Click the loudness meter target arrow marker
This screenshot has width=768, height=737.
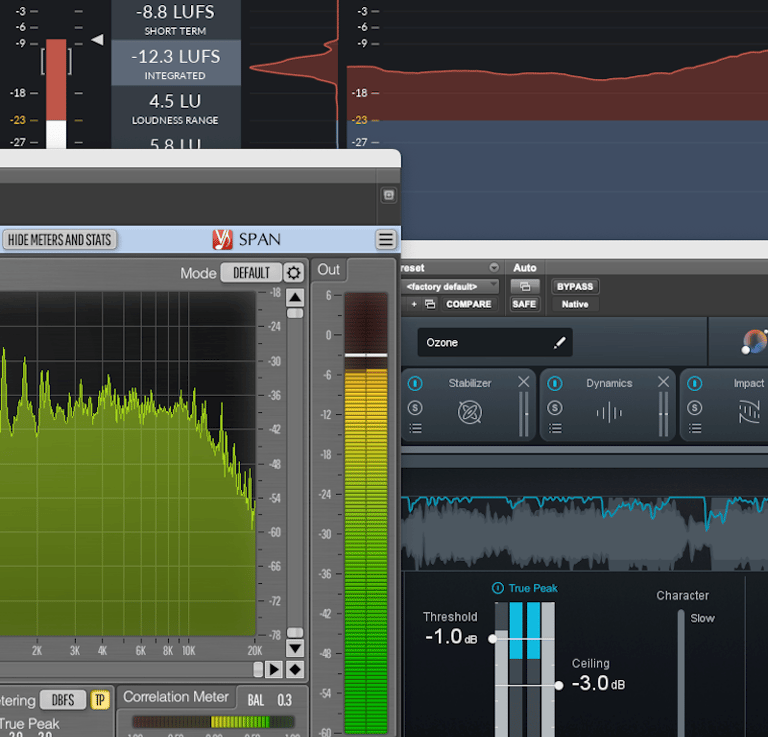click(x=97, y=40)
